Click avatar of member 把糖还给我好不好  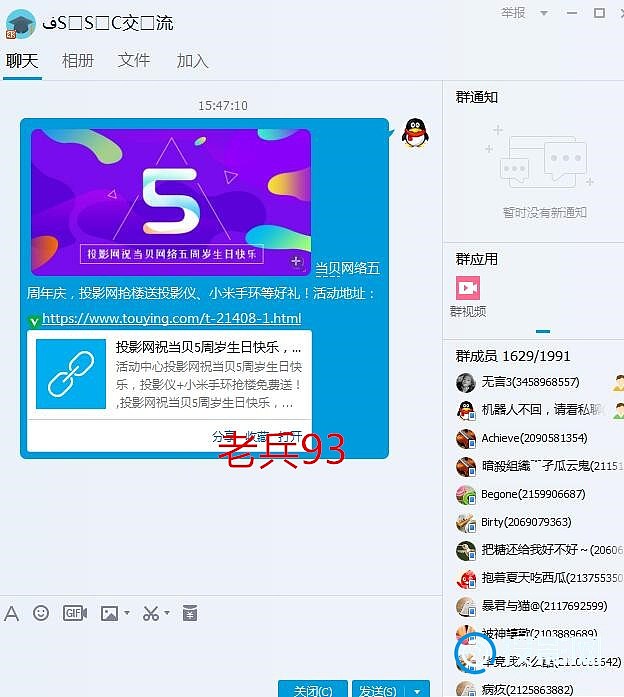pos(466,550)
